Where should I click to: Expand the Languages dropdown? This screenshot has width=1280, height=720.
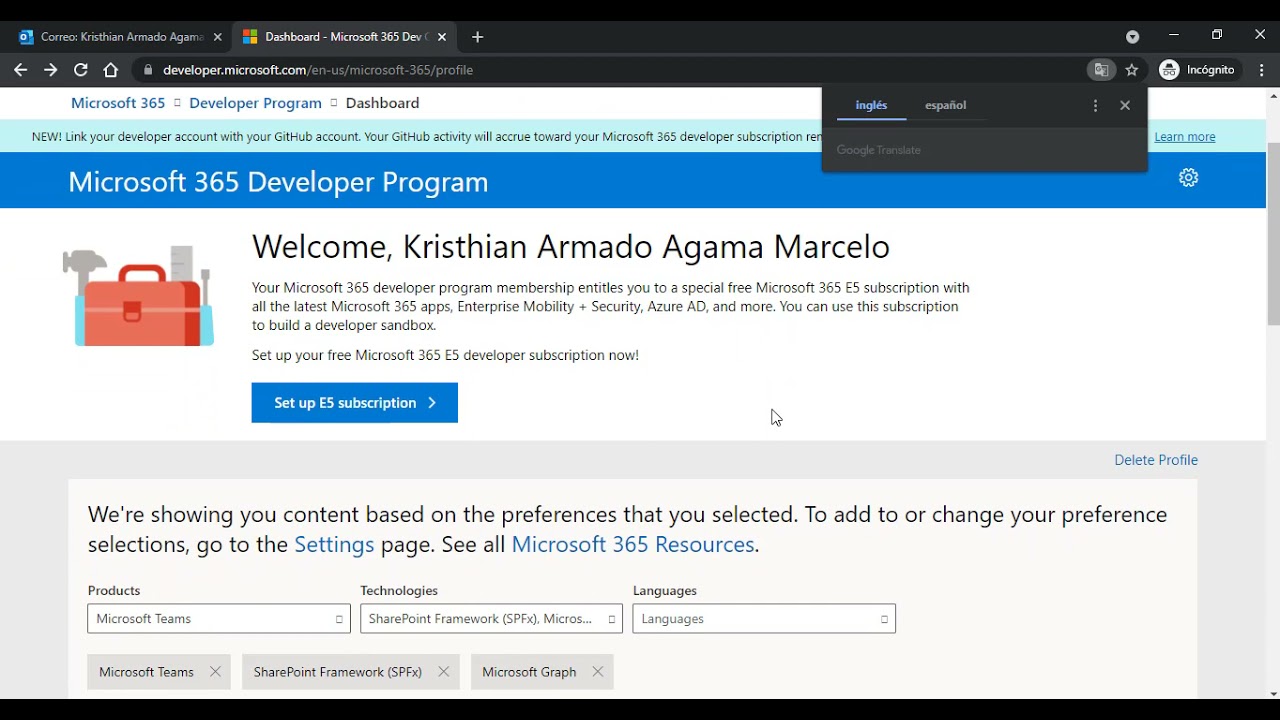click(764, 619)
